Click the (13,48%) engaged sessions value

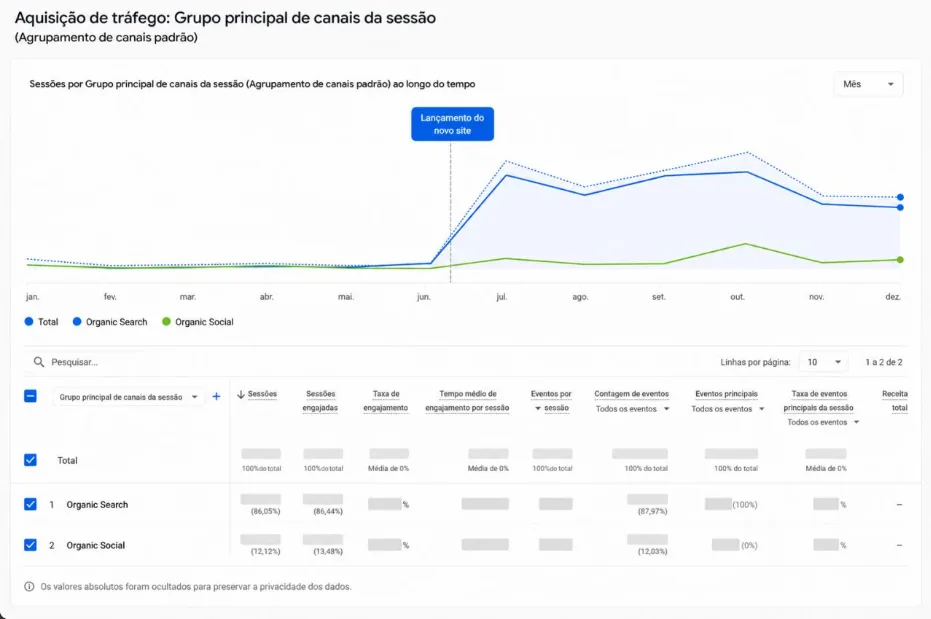pyautogui.click(x=328, y=551)
